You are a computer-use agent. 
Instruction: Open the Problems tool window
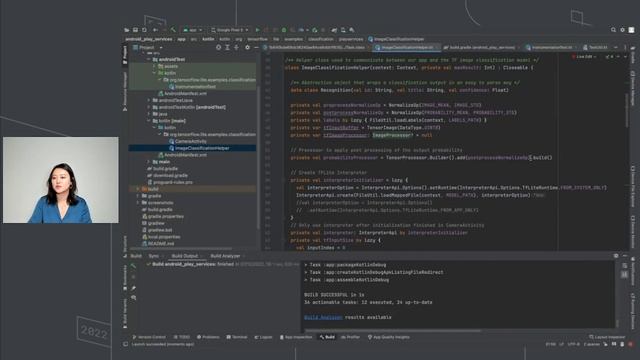(x=208, y=337)
